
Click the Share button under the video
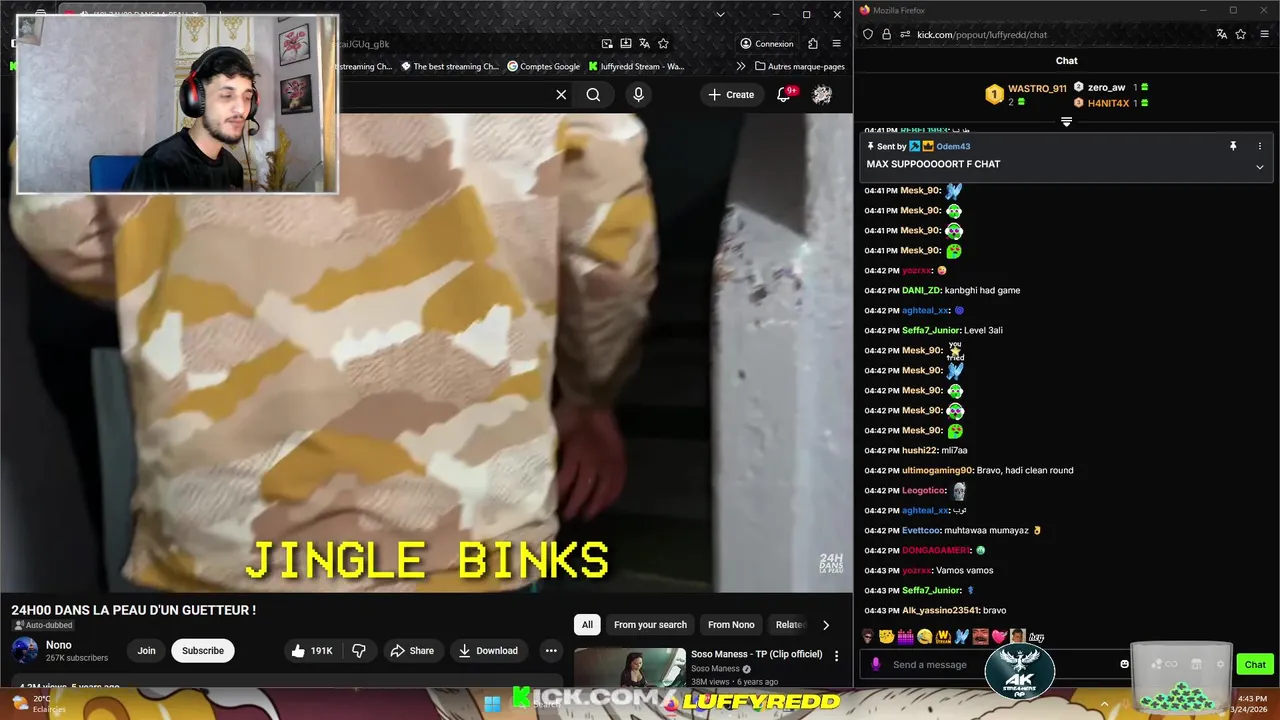pos(412,650)
